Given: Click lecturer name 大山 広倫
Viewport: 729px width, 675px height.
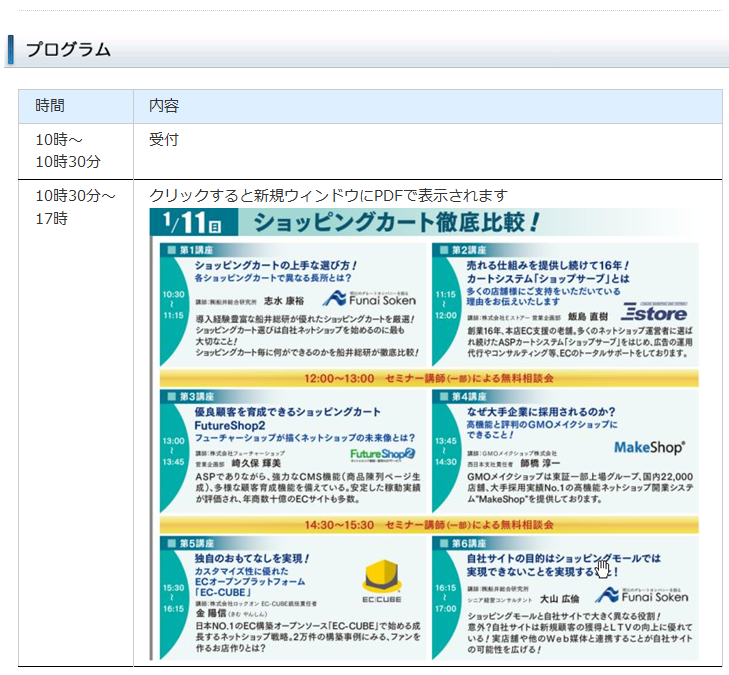Looking at the screenshot, I should 559,599.
